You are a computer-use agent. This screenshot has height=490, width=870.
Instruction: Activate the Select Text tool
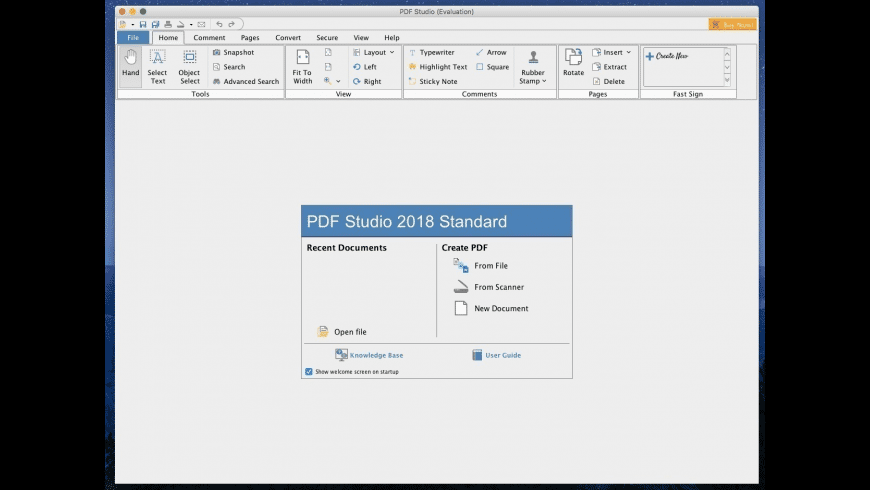pos(158,67)
